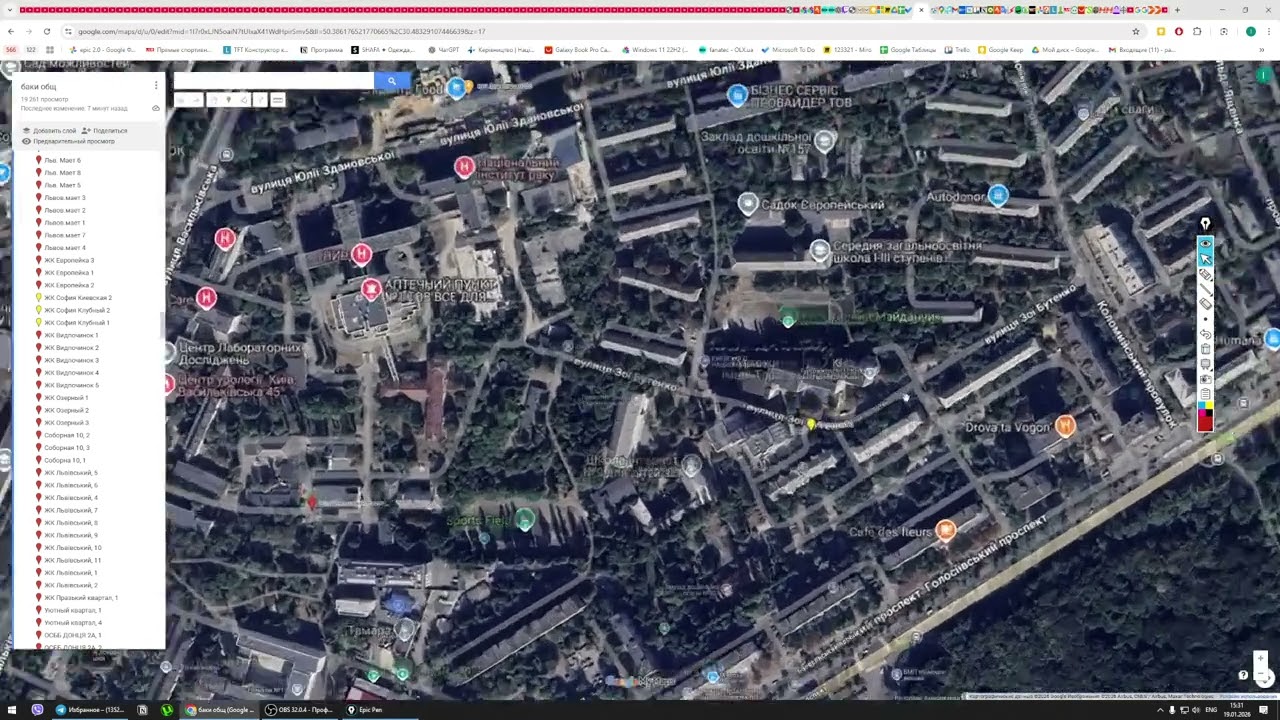Click the sidebar list scrollbar
1280x720 pixels.
[162, 324]
